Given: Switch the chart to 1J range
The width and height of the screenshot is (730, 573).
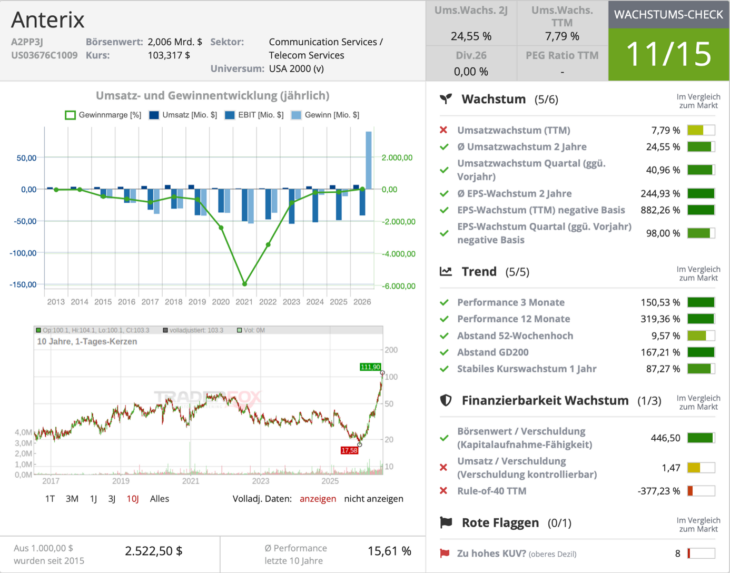Looking at the screenshot, I should 93,499.
